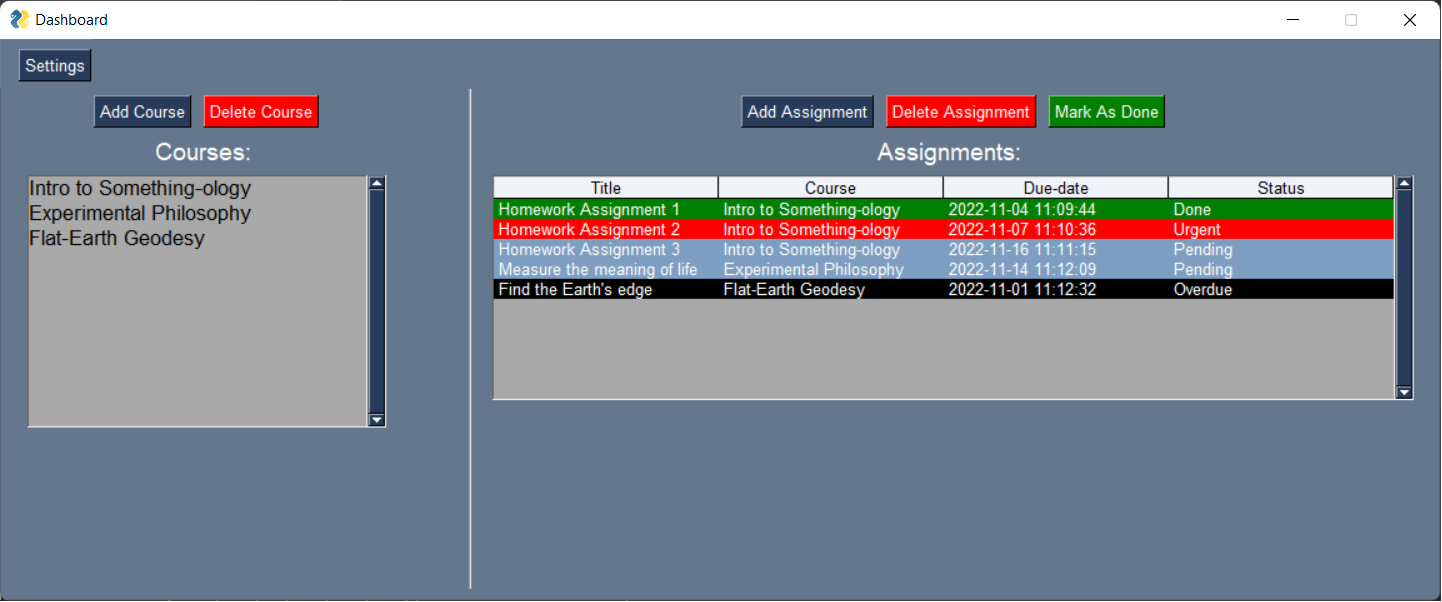
Task: Select the Experimental Philosophy course
Action: 140,212
